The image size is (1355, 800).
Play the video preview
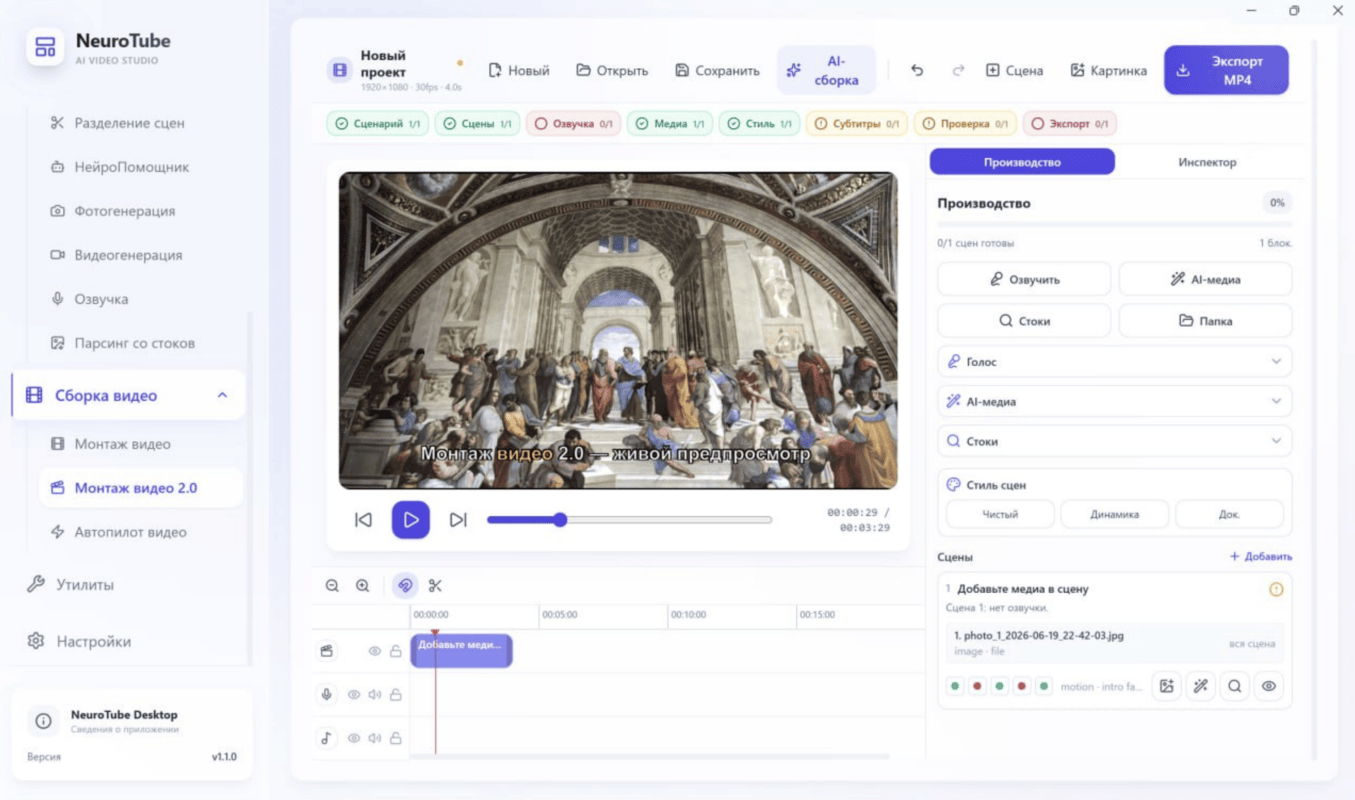[x=411, y=520]
